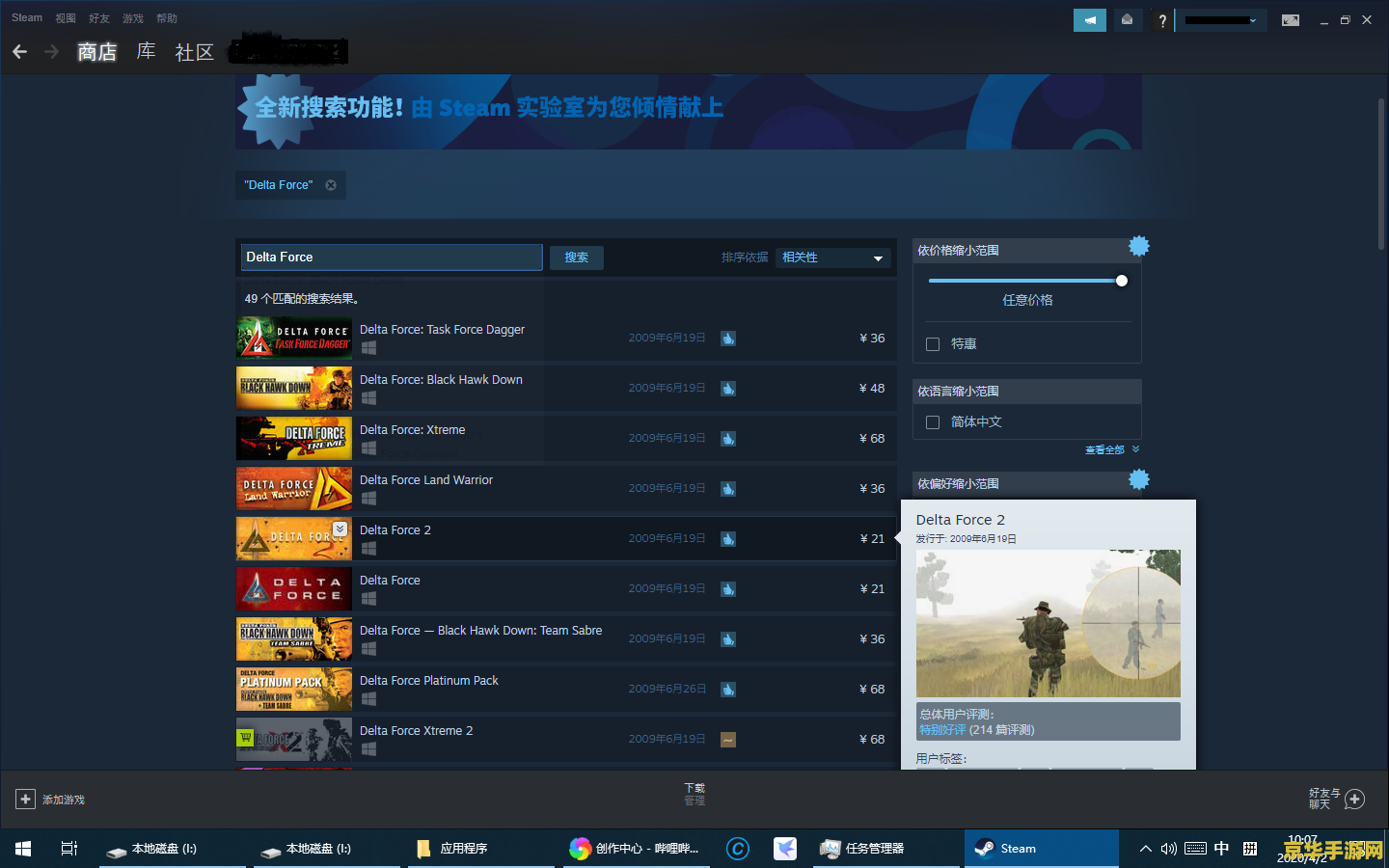Click review thumbs-up icon for Black Hawk Down
This screenshot has width=1389, height=868.
[x=728, y=389]
